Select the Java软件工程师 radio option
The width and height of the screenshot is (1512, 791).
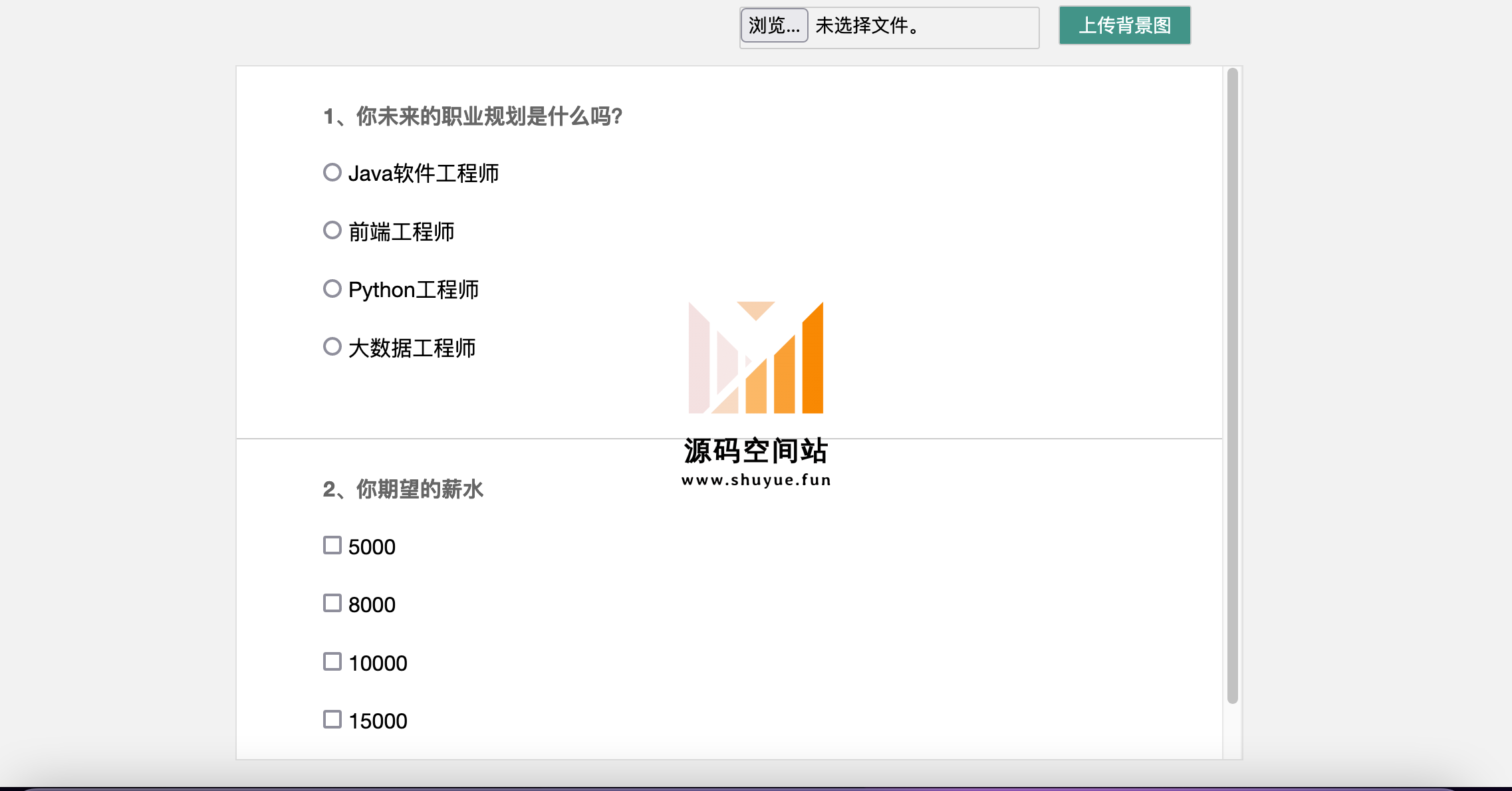[332, 172]
